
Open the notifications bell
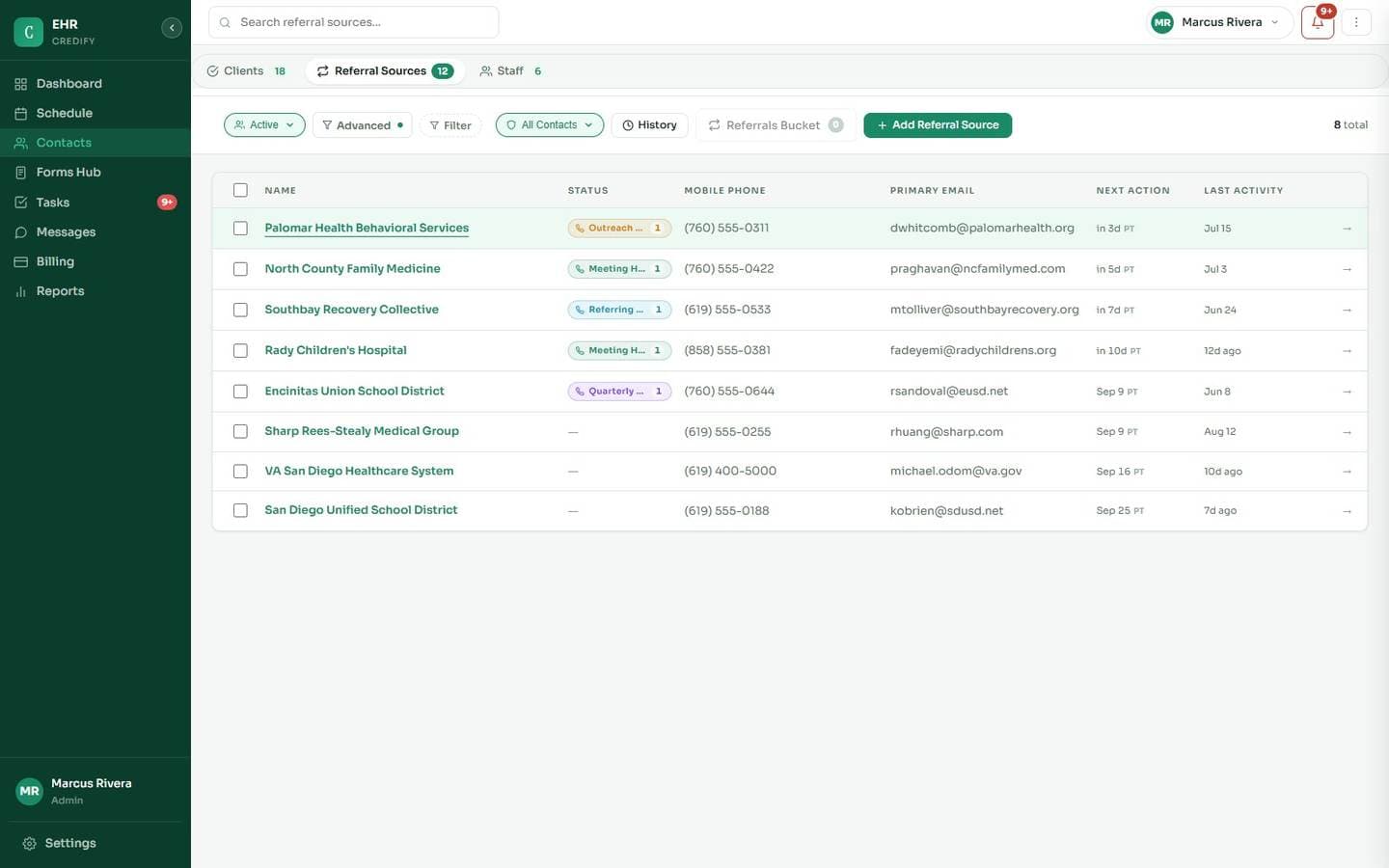point(1317,22)
